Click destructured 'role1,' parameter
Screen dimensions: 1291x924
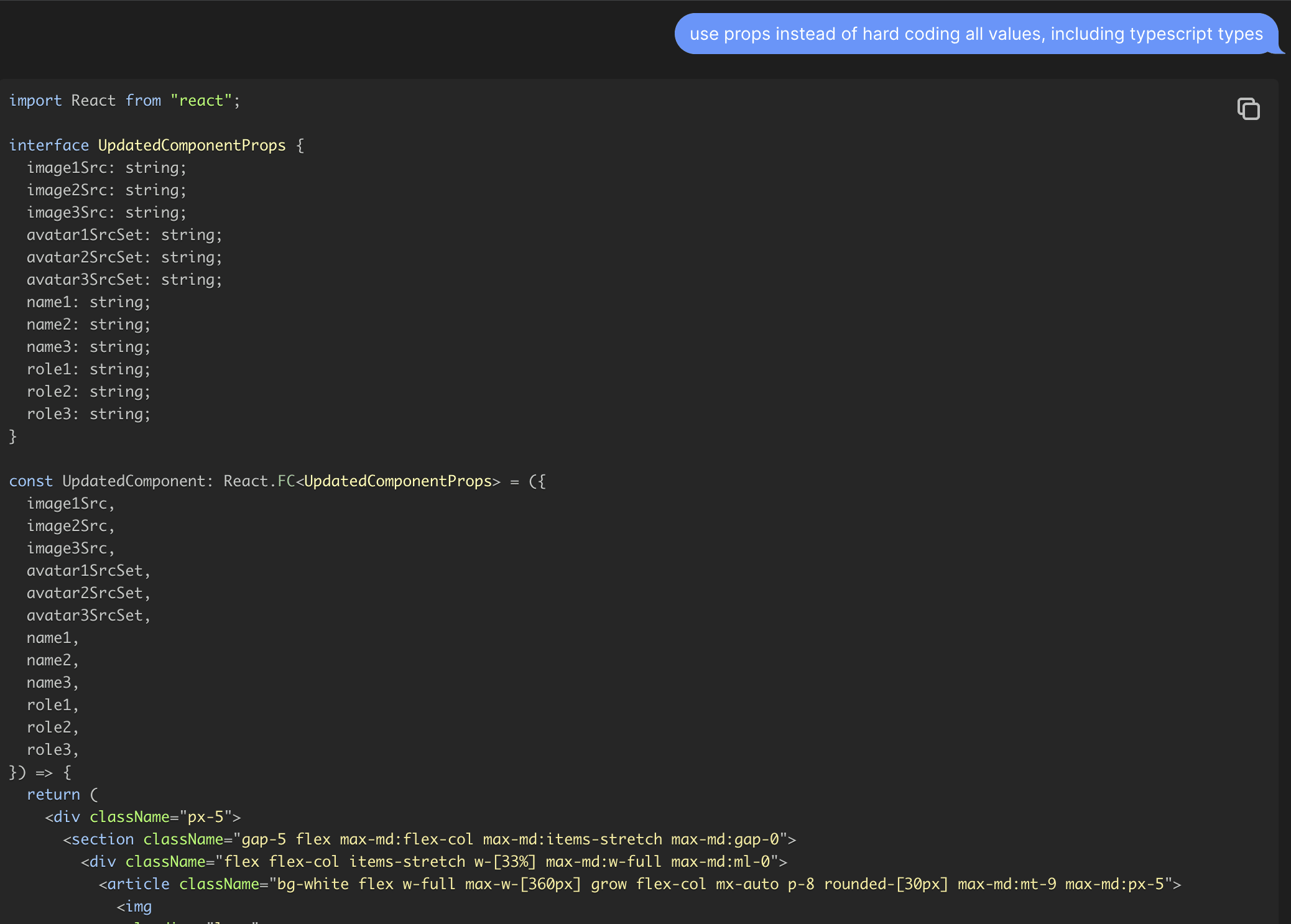(52, 705)
